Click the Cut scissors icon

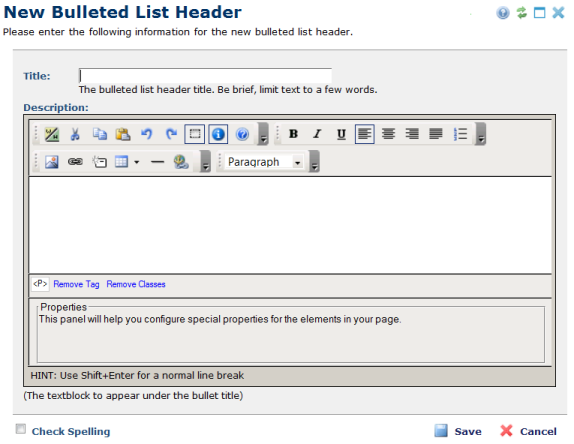[x=75, y=134]
